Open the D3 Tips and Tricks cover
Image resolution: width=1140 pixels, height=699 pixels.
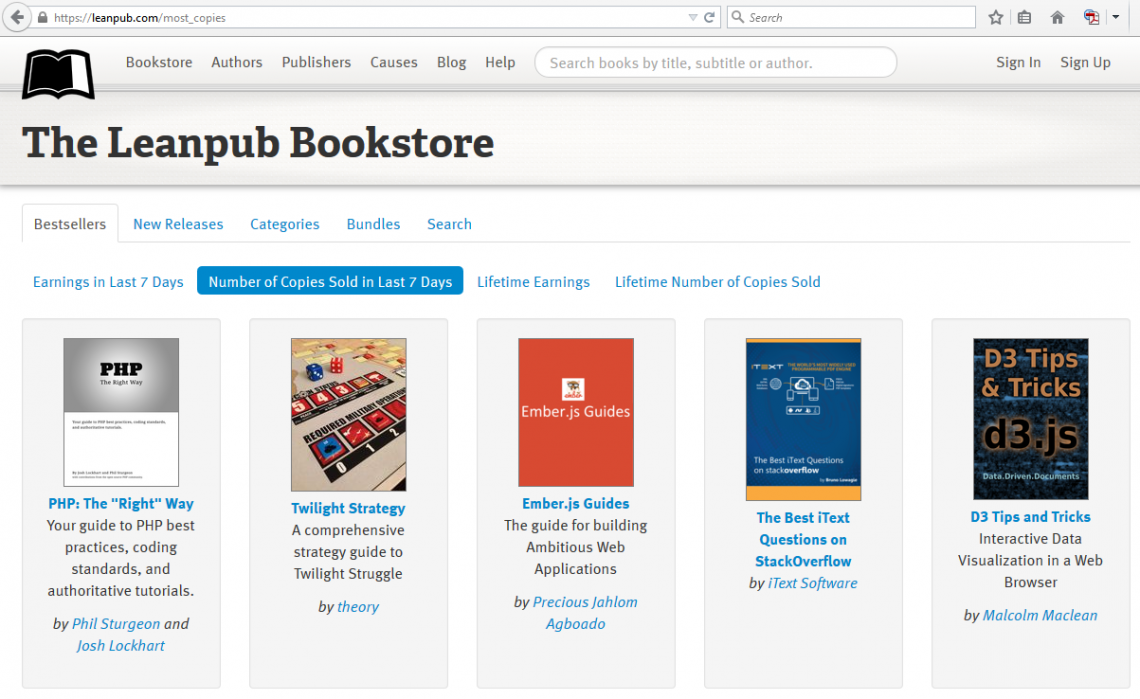[x=1030, y=419]
